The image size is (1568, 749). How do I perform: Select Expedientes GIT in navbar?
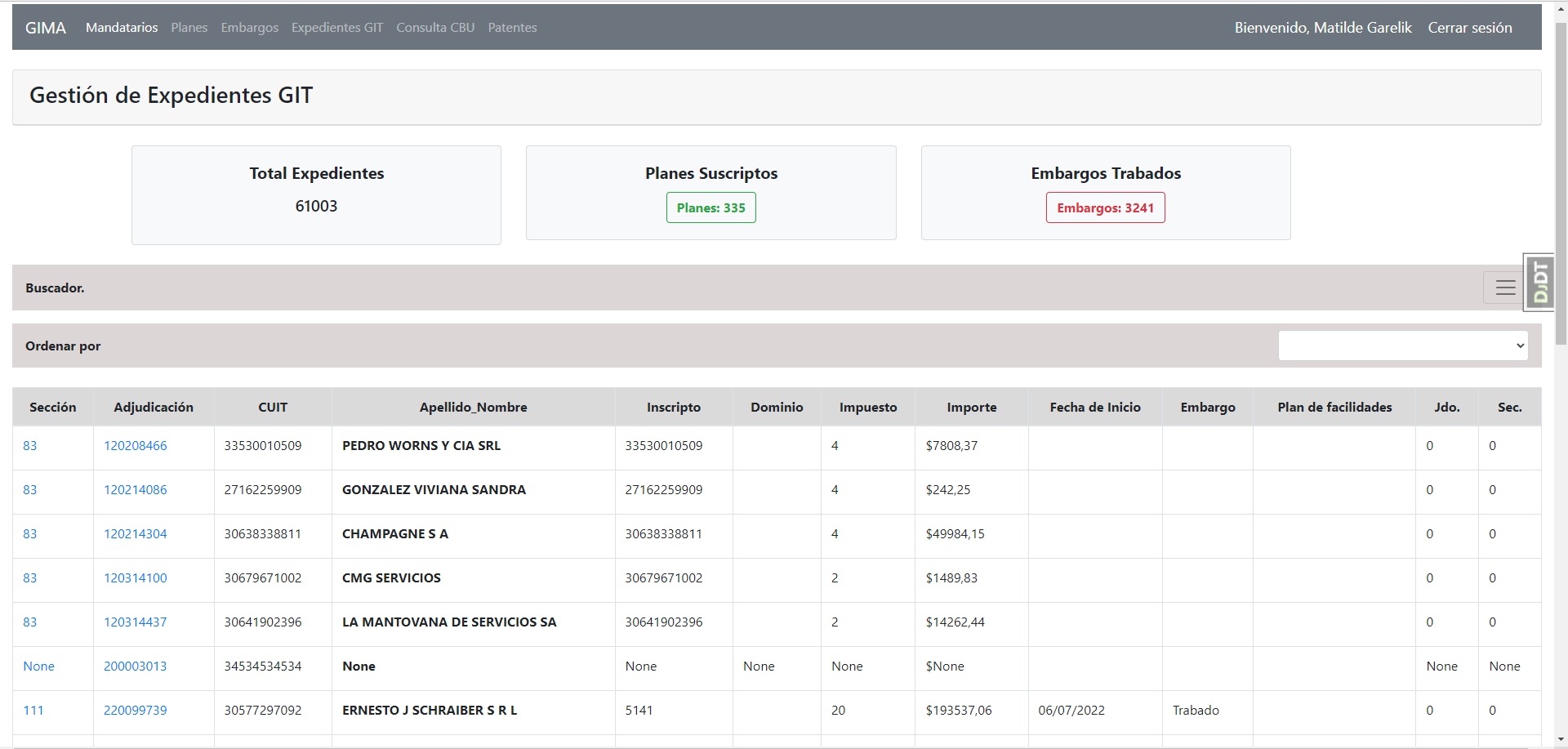point(337,28)
